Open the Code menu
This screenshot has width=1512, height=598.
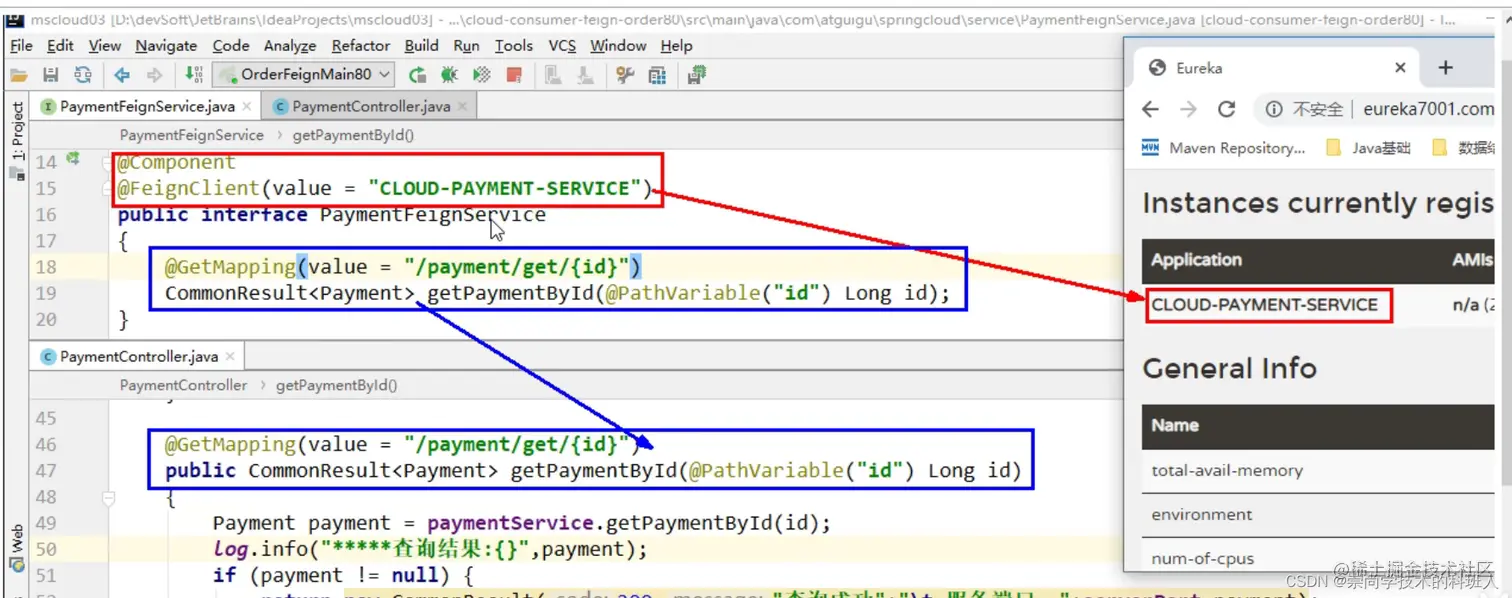[231, 45]
